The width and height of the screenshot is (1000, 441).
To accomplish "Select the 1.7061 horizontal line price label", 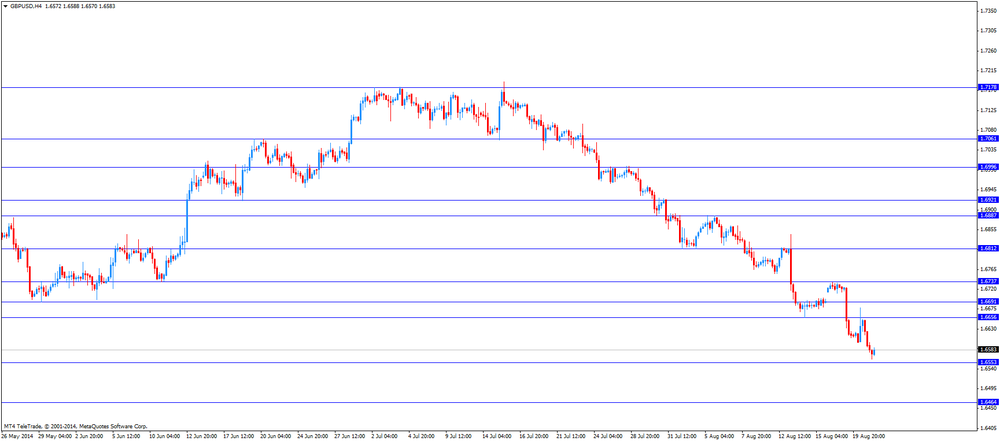I will pos(988,138).
